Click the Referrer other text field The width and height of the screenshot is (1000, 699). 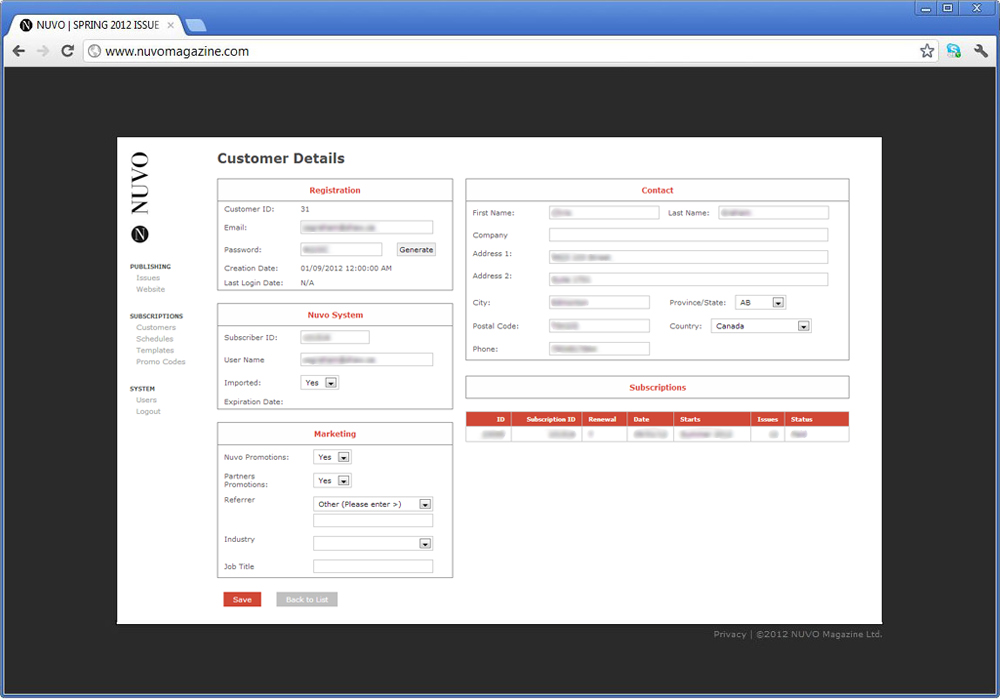(x=373, y=520)
